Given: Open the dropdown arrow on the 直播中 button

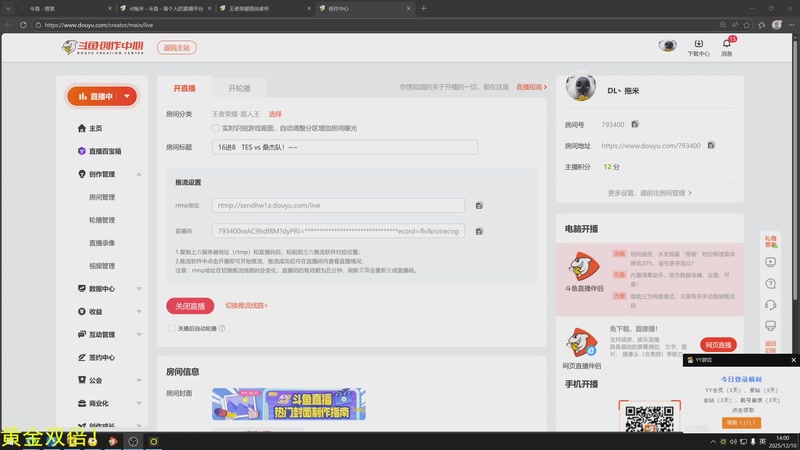Looking at the screenshot, I should coord(127,96).
